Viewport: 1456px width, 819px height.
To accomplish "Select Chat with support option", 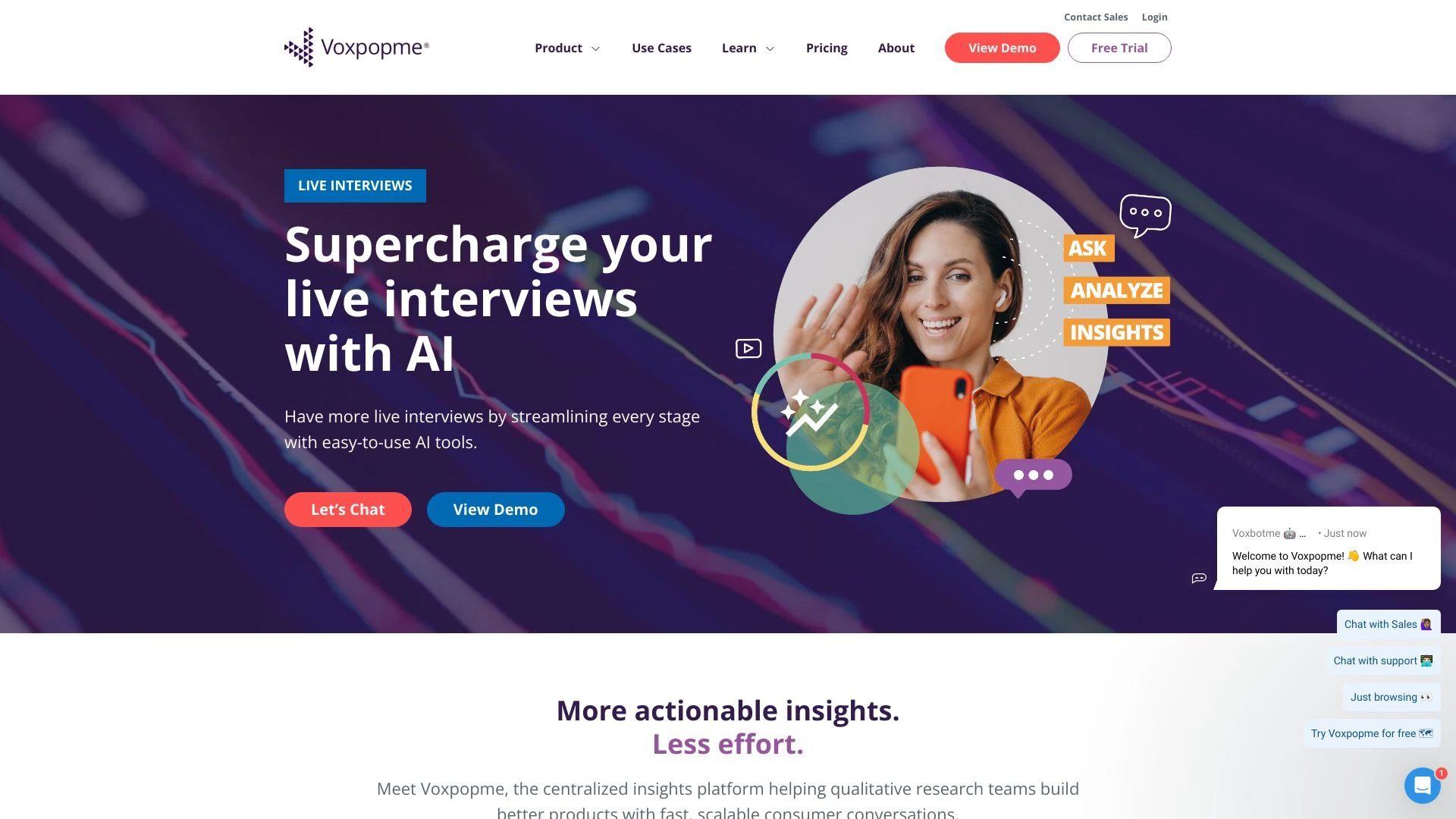I will [x=1384, y=660].
